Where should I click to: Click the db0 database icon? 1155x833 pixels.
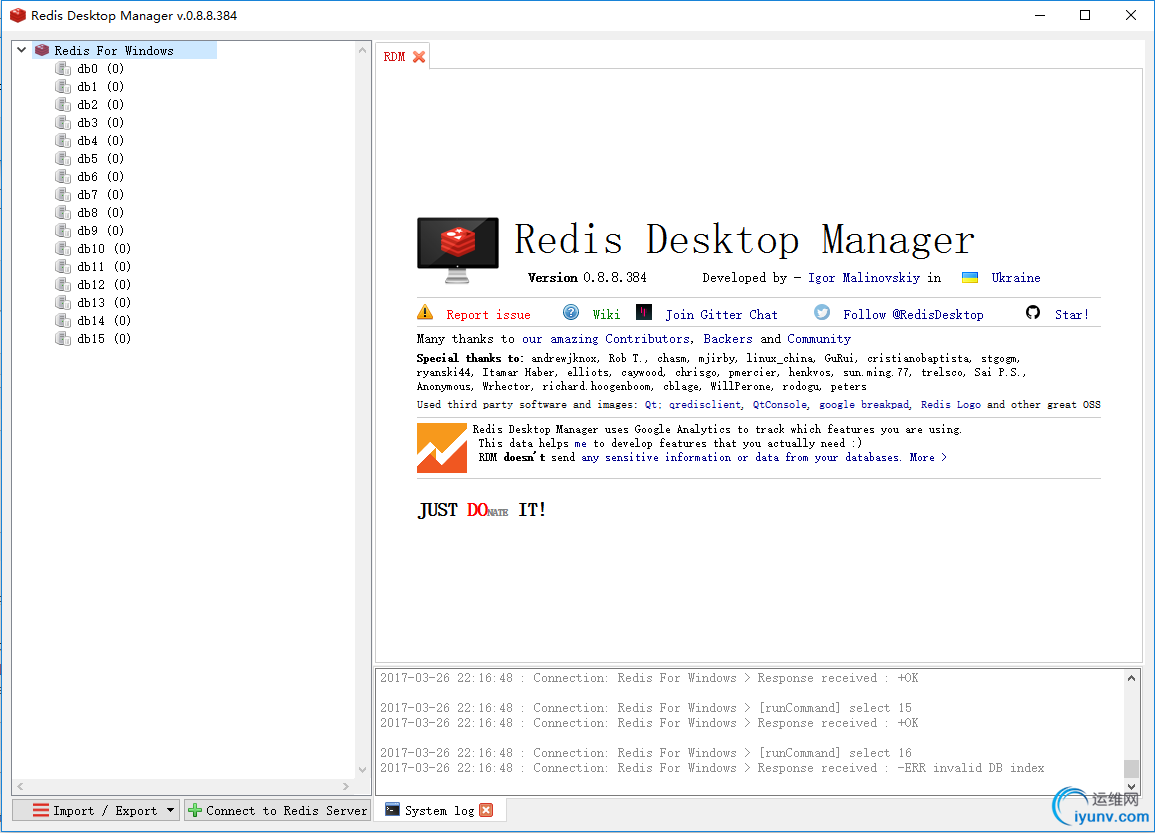63,68
